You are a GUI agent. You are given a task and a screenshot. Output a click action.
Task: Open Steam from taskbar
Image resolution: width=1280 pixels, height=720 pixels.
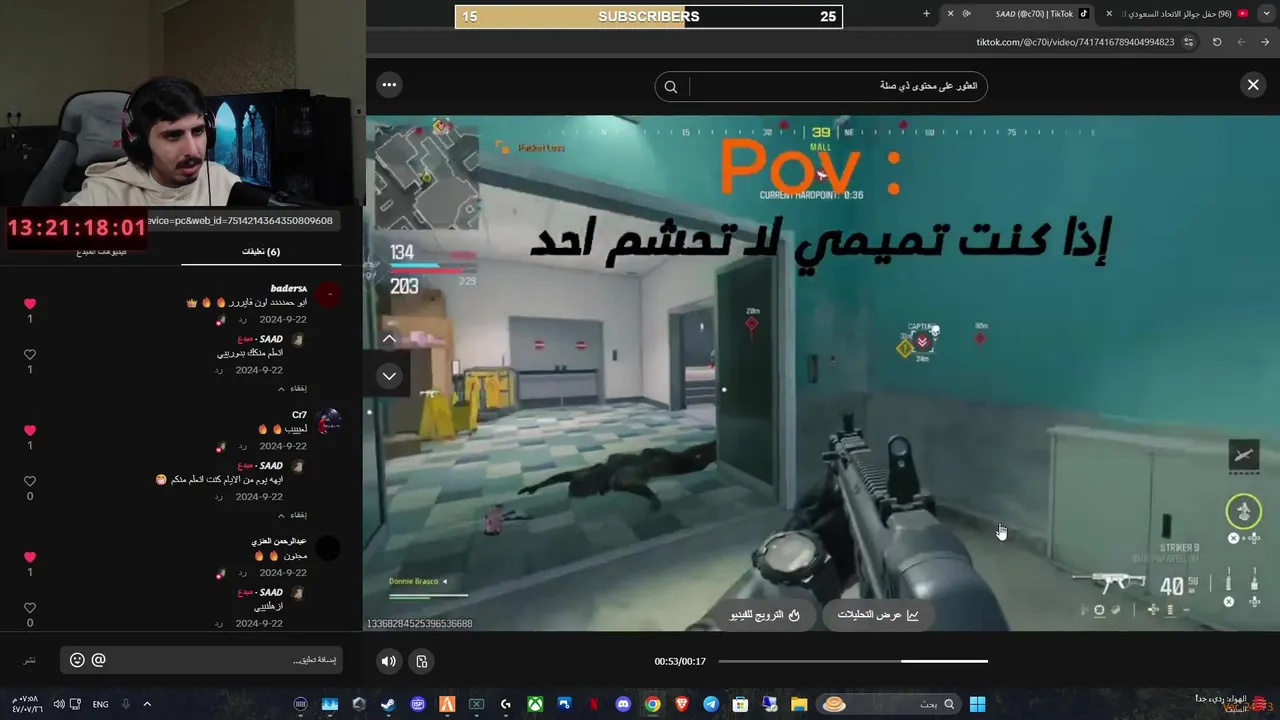tap(388, 704)
